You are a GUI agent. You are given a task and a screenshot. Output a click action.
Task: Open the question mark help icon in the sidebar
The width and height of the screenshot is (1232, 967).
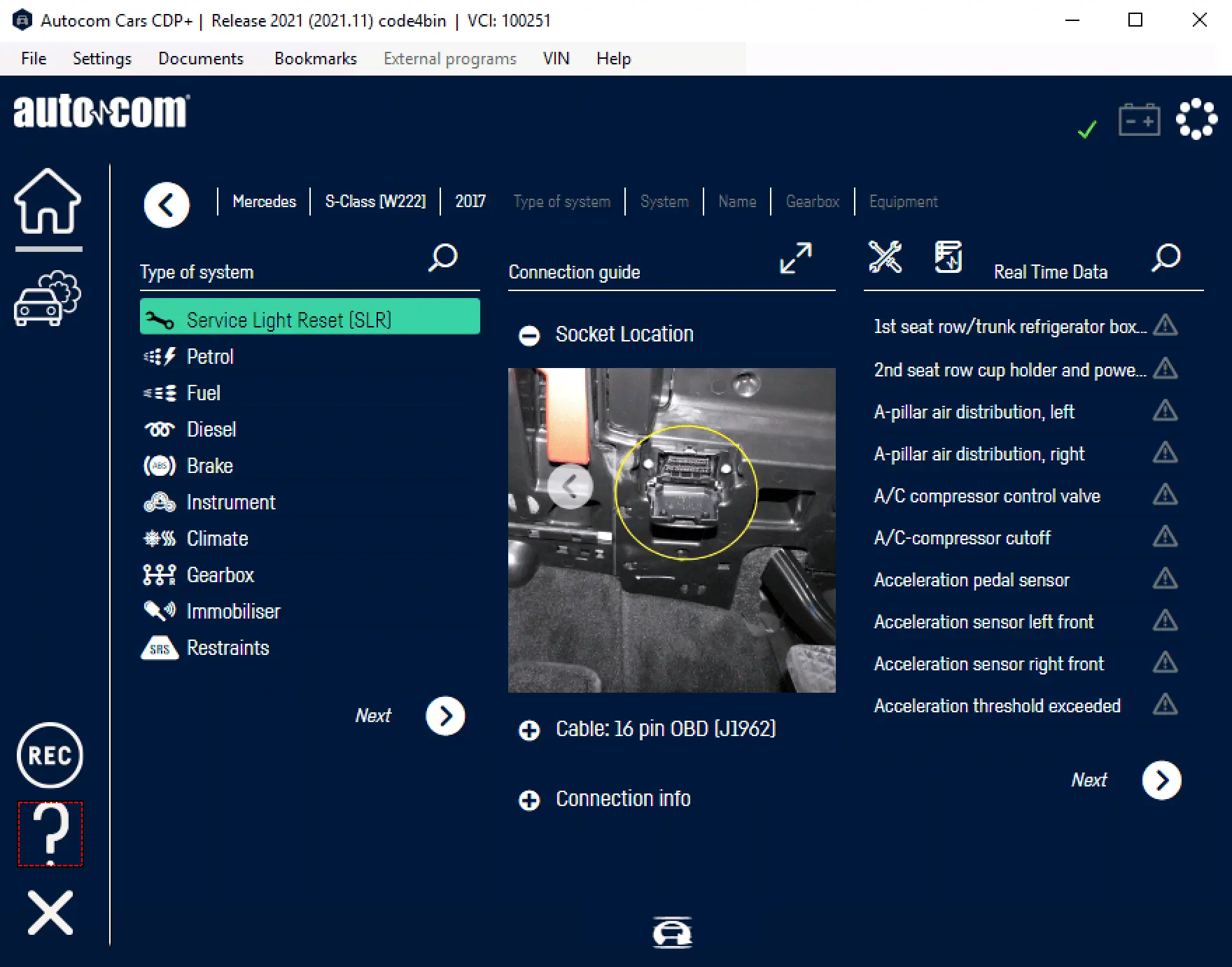[50, 834]
